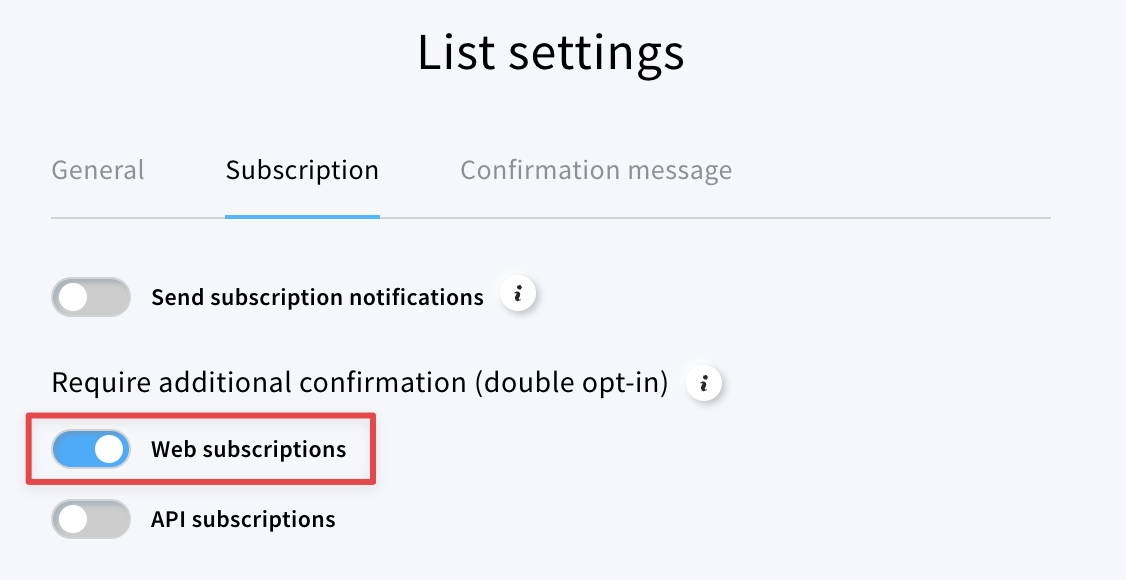Turn on API subscriptions toggle
The height and width of the screenshot is (580, 1126).
90,519
